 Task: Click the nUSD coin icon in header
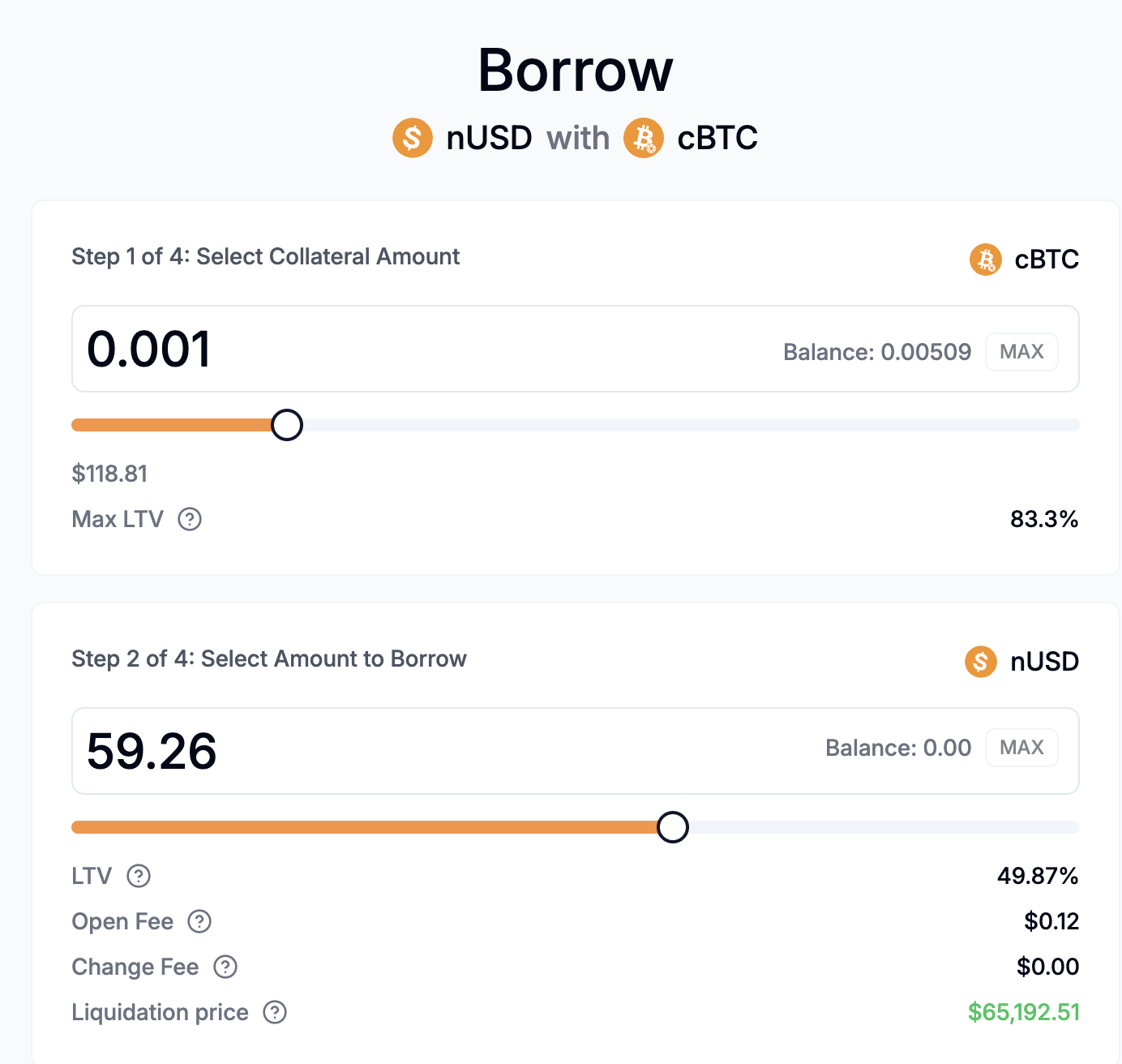pyautogui.click(x=413, y=138)
